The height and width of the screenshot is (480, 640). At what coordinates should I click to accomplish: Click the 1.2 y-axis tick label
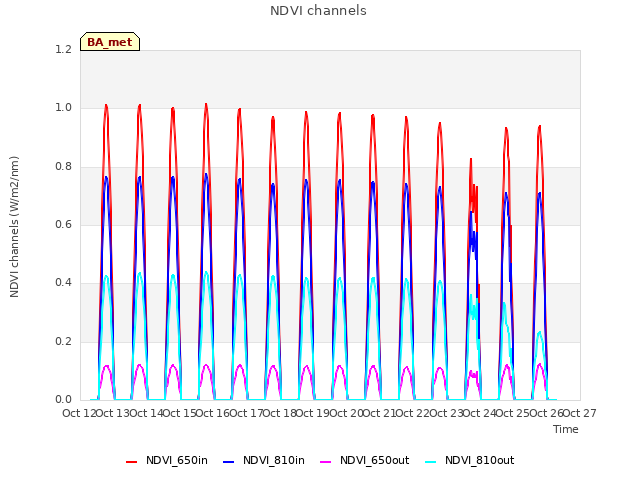pyautogui.click(x=63, y=49)
